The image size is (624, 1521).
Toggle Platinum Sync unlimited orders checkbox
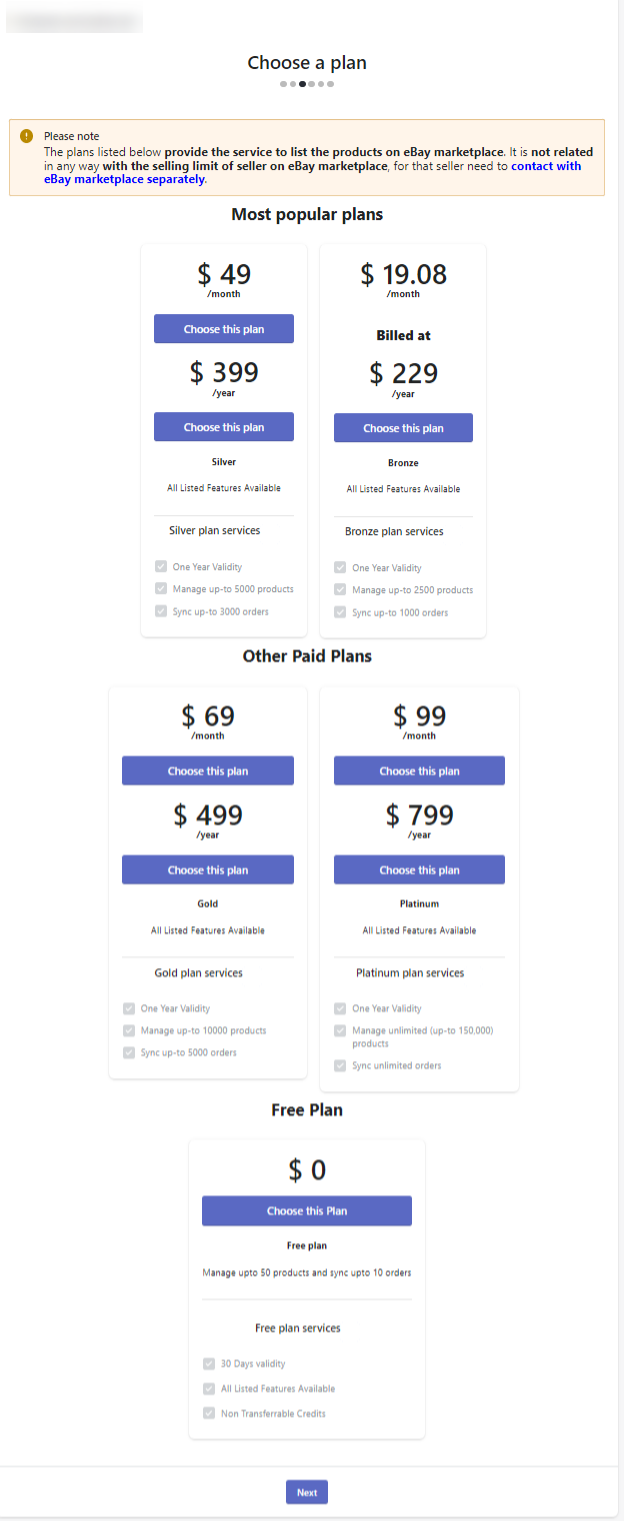pyautogui.click(x=340, y=1066)
